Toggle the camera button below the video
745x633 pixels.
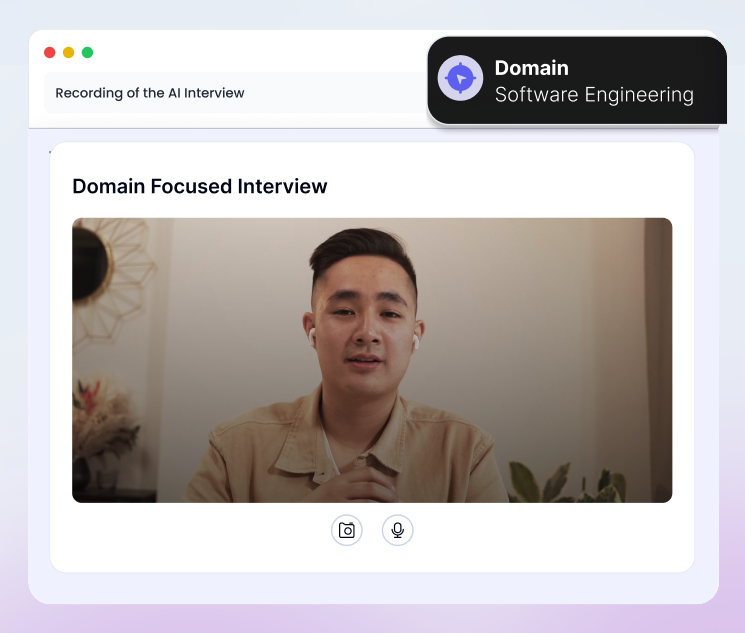pos(347,530)
